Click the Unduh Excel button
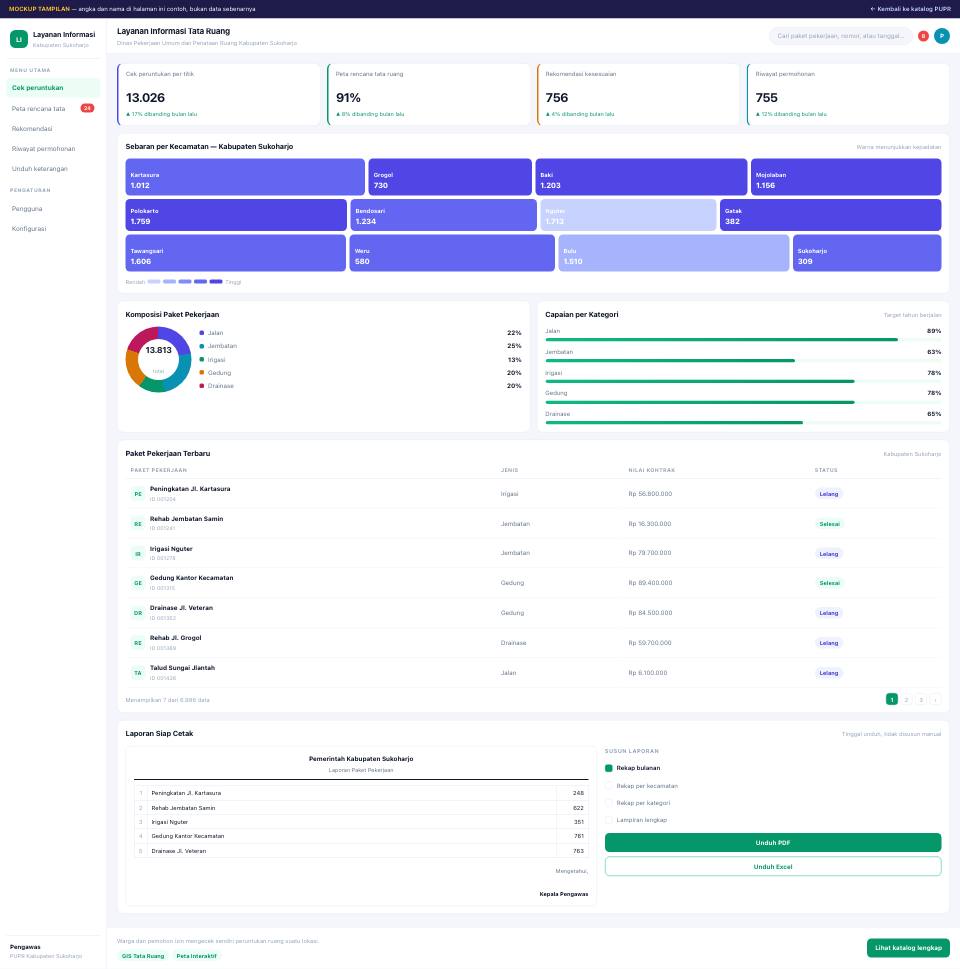This screenshot has height=969, width=960. (773, 866)
